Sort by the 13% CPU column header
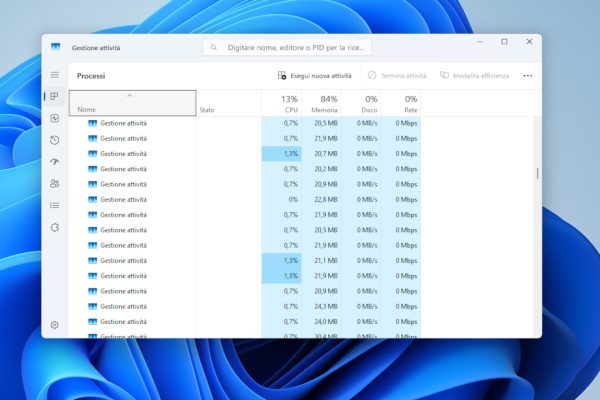Image resolution: width=600 pixels, height=400 pixels. 282,103
